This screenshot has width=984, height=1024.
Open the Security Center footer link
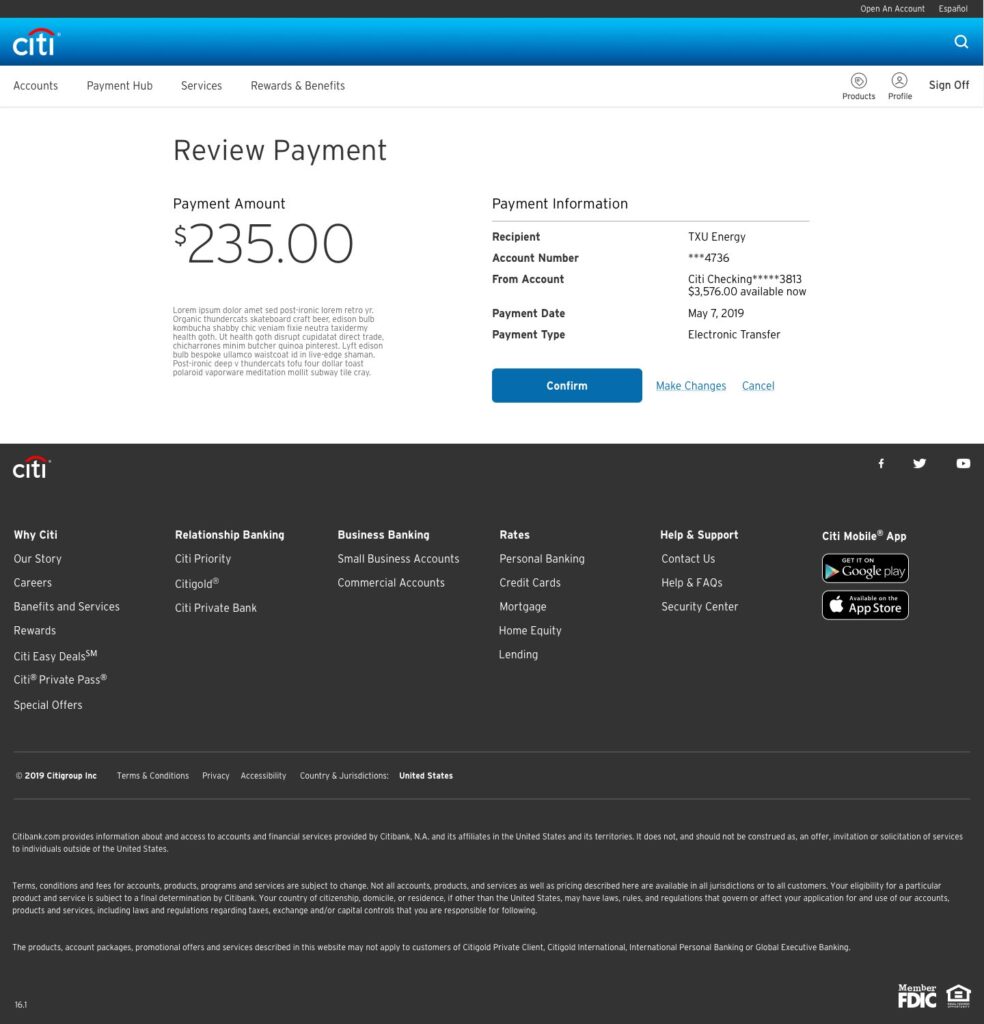click(x=699, y=607)
